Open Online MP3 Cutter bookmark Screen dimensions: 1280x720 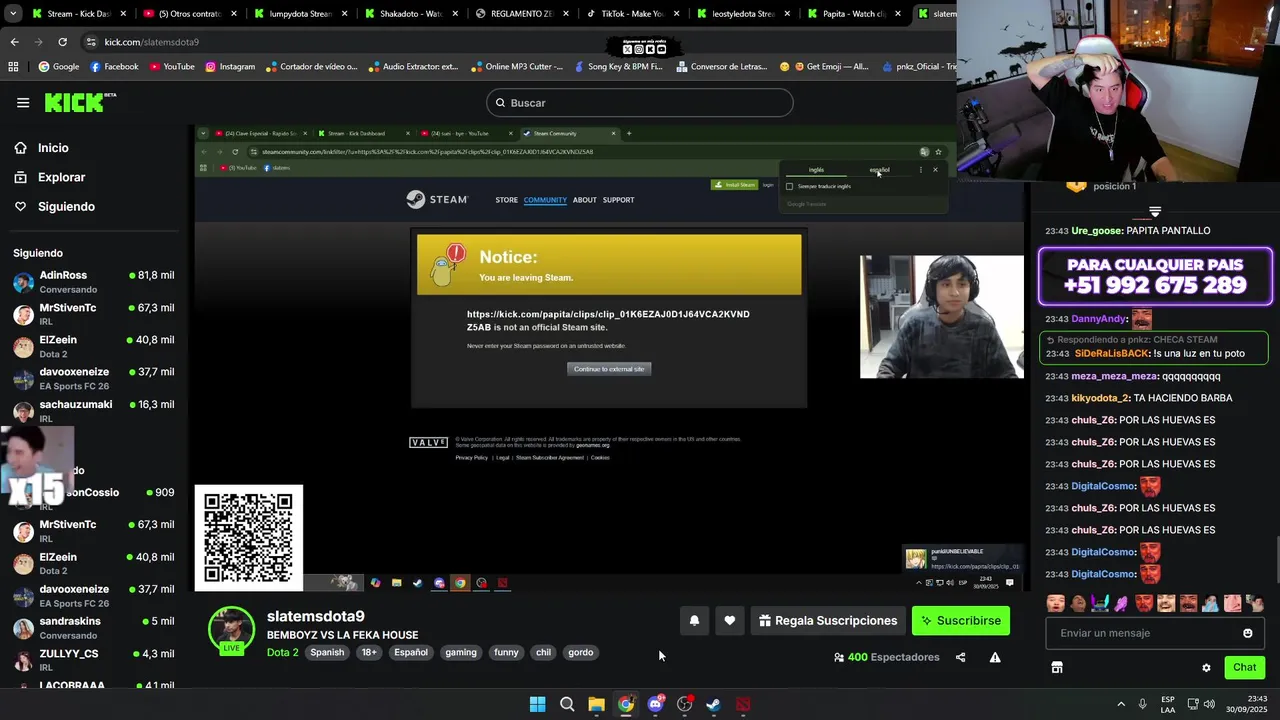point(516,67)
